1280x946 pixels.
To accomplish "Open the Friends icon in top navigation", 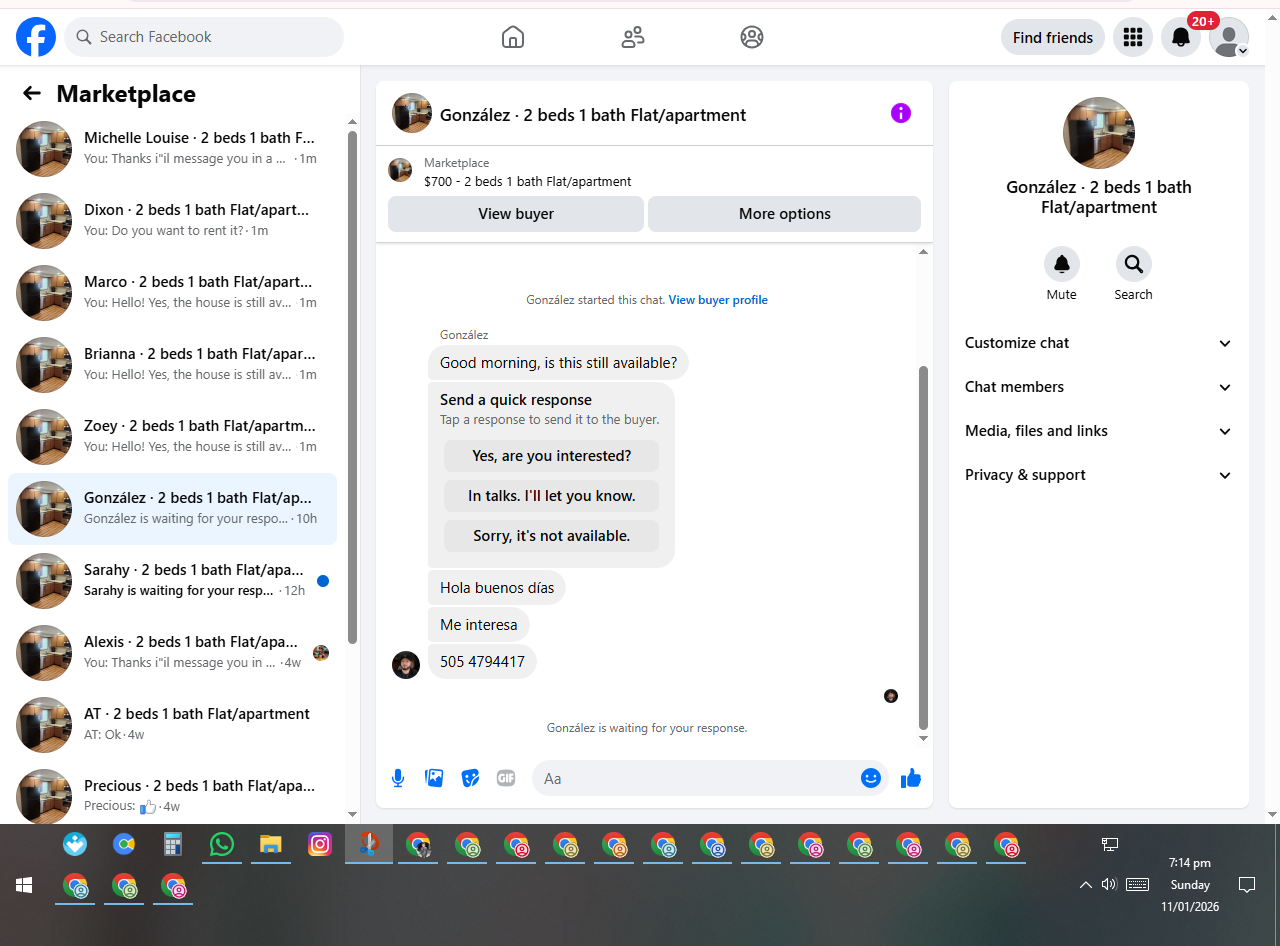I will [x=632, y=37].
